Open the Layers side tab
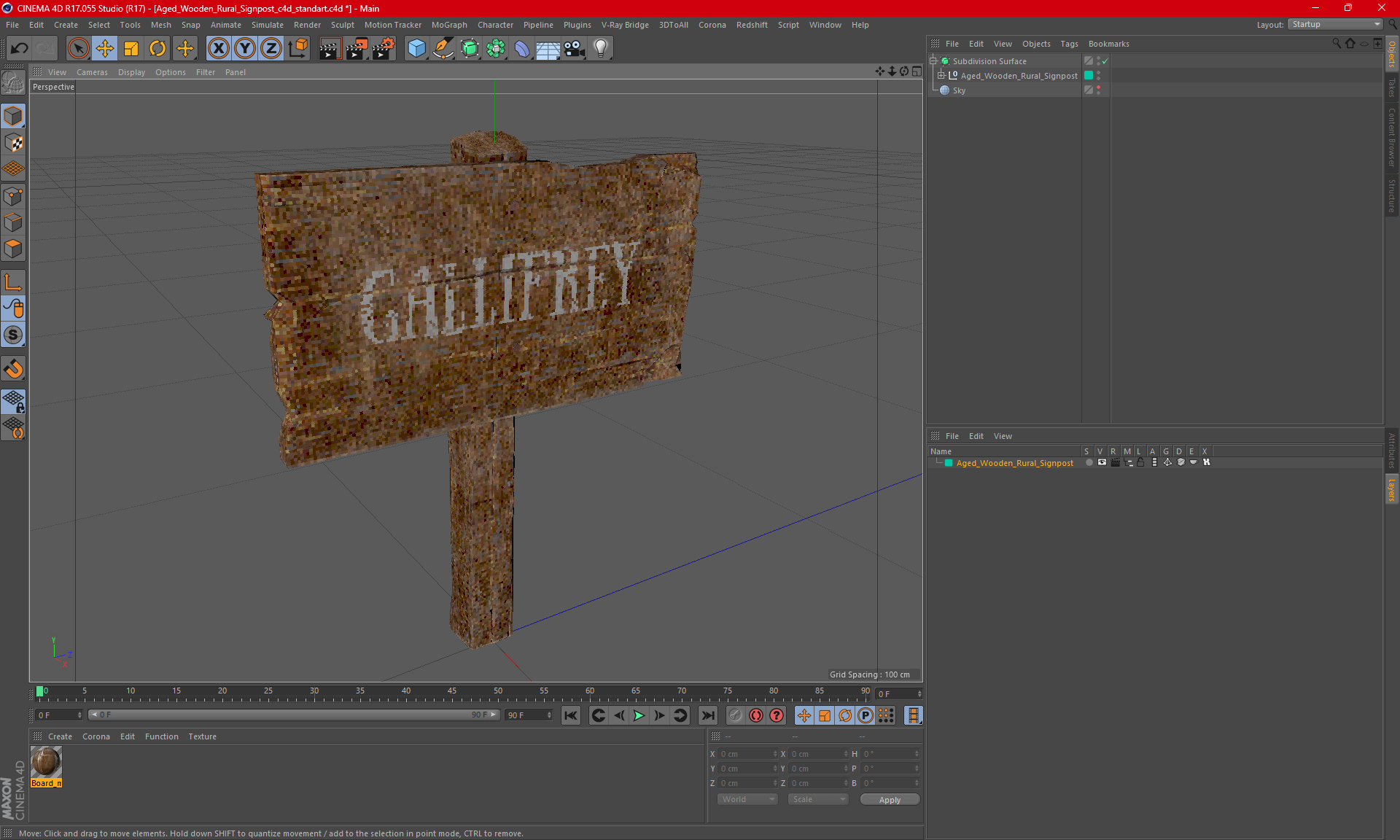 click(1391, 490)
